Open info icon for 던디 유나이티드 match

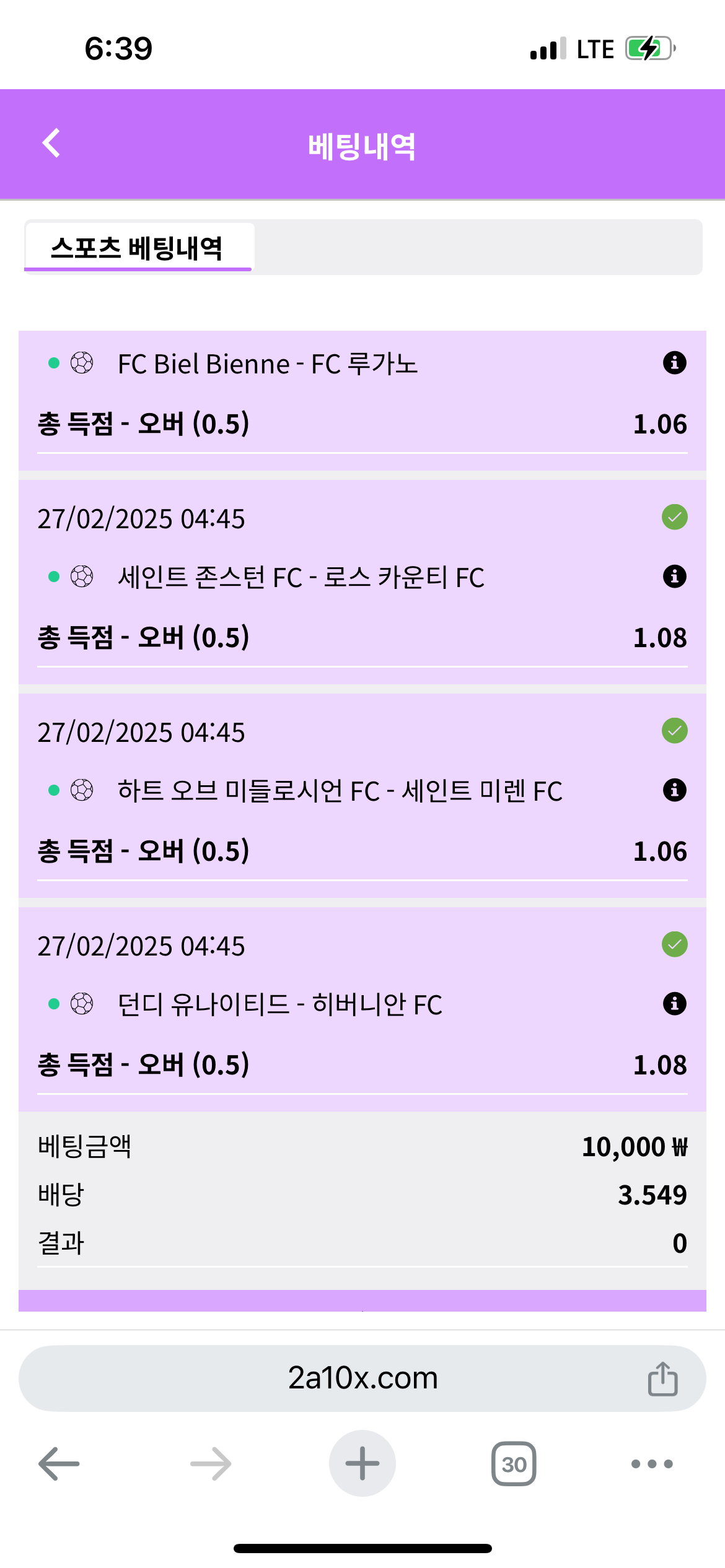point(674,1004)
